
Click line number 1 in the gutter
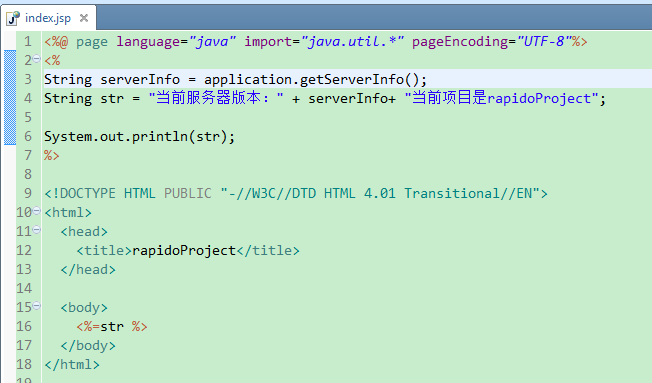(27, 42)
